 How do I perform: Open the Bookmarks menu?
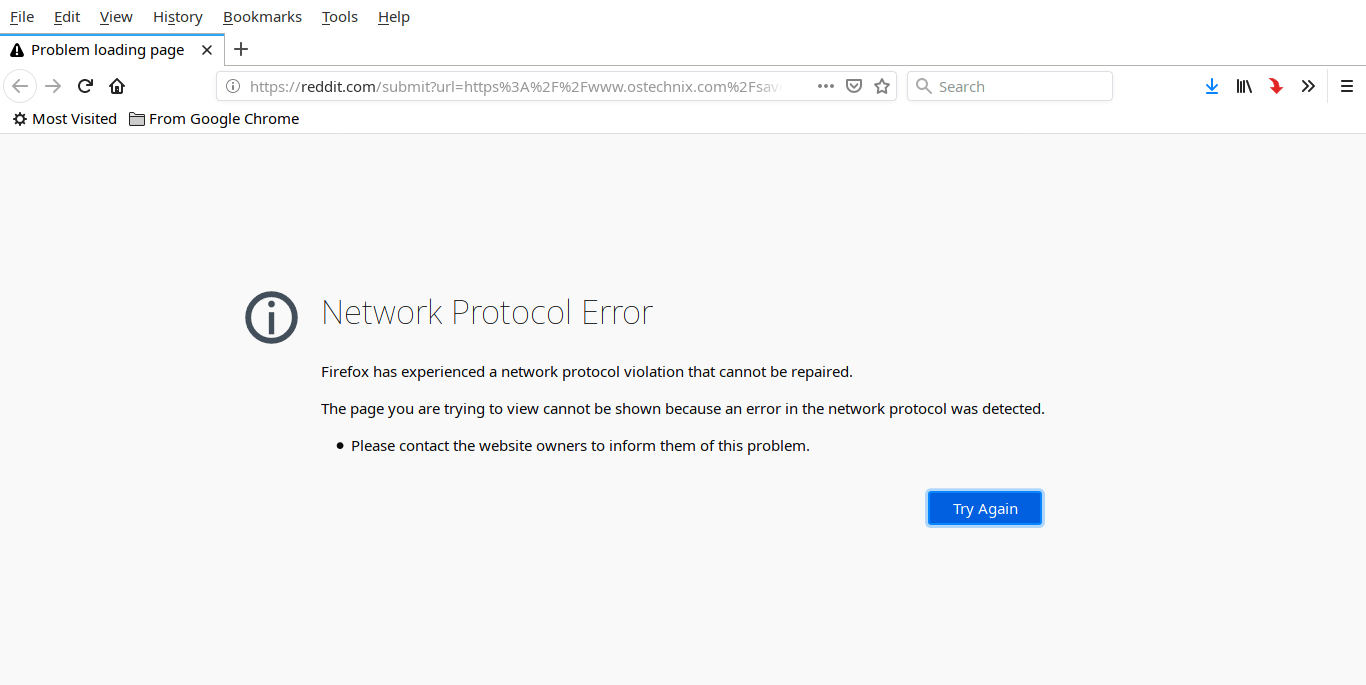click(x=262, y=17)
